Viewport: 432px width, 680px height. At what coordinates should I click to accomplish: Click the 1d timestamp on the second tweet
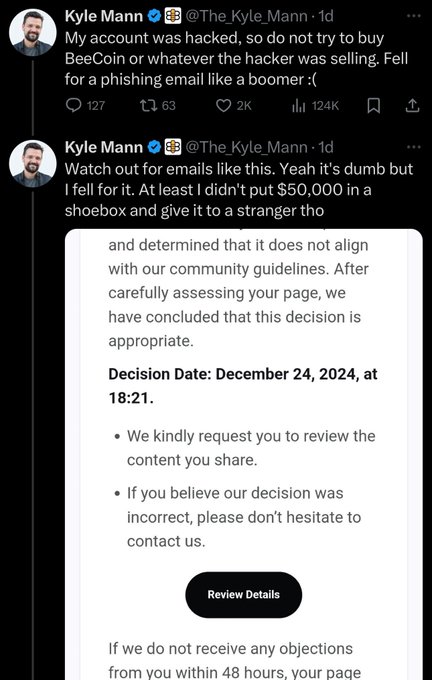[326, 147]
